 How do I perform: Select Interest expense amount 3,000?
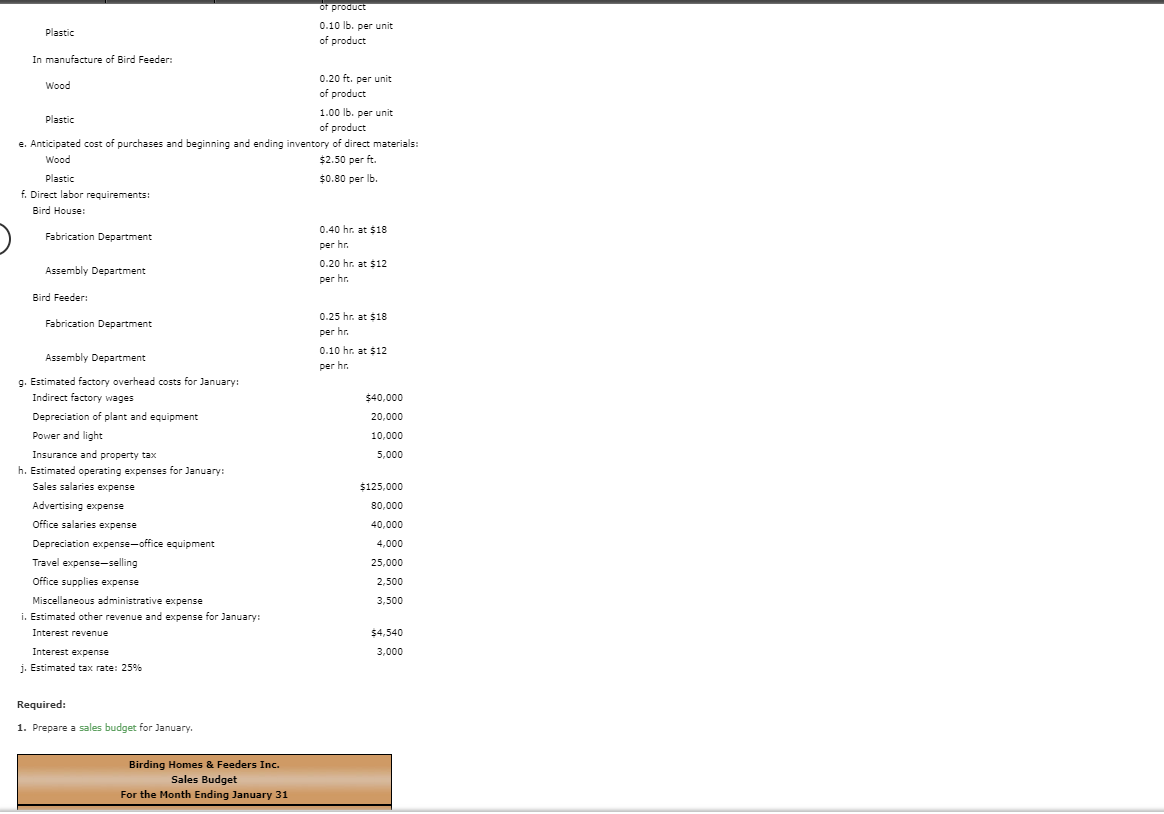[x=390, y=651]
